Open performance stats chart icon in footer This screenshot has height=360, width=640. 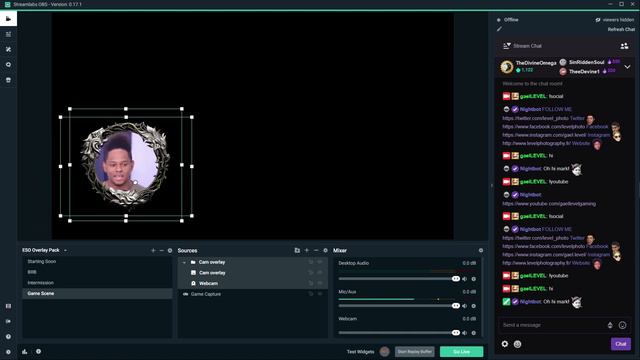pyautogui.click(x=24, y=351)
